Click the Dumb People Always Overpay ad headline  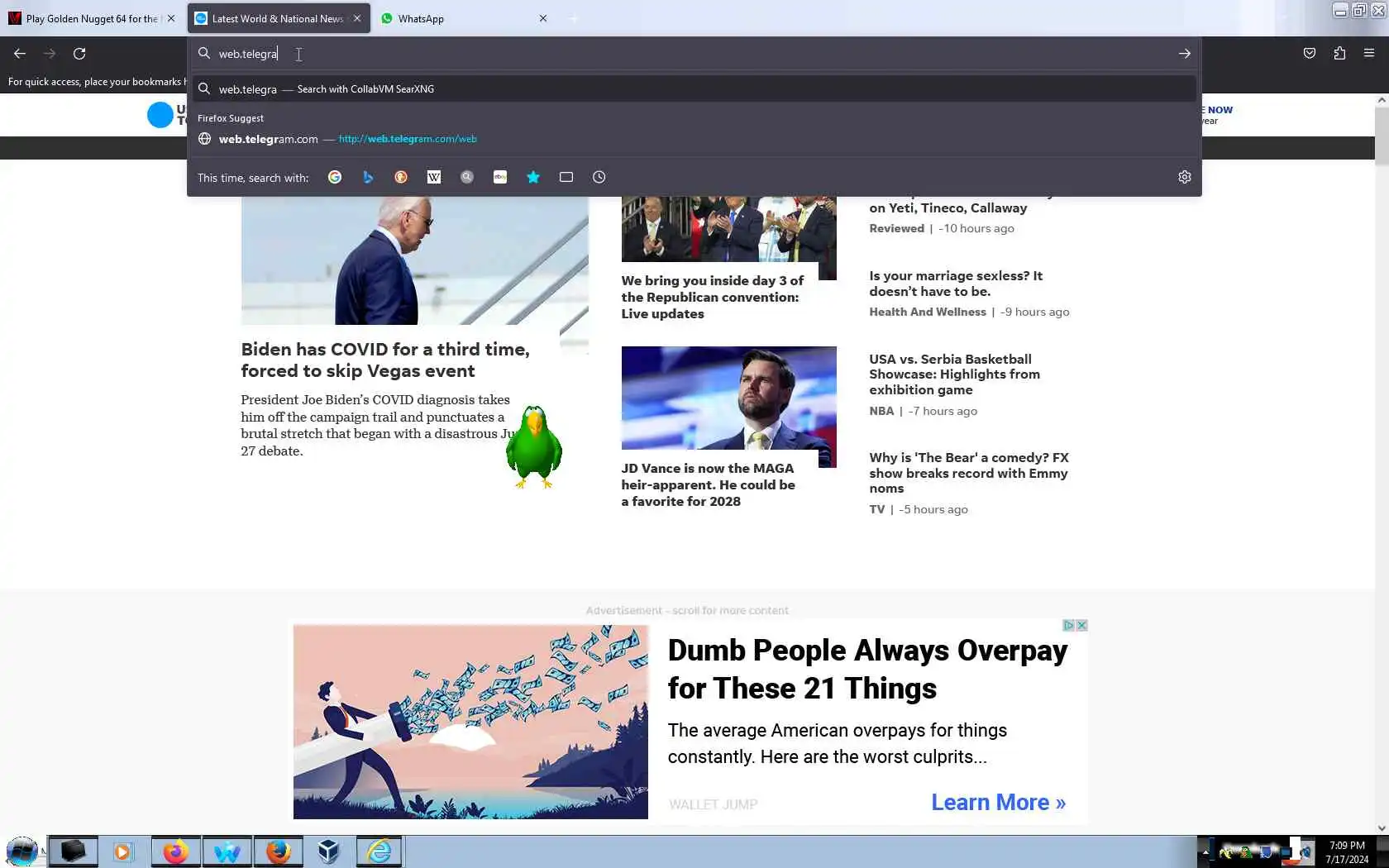pos(867,670)
